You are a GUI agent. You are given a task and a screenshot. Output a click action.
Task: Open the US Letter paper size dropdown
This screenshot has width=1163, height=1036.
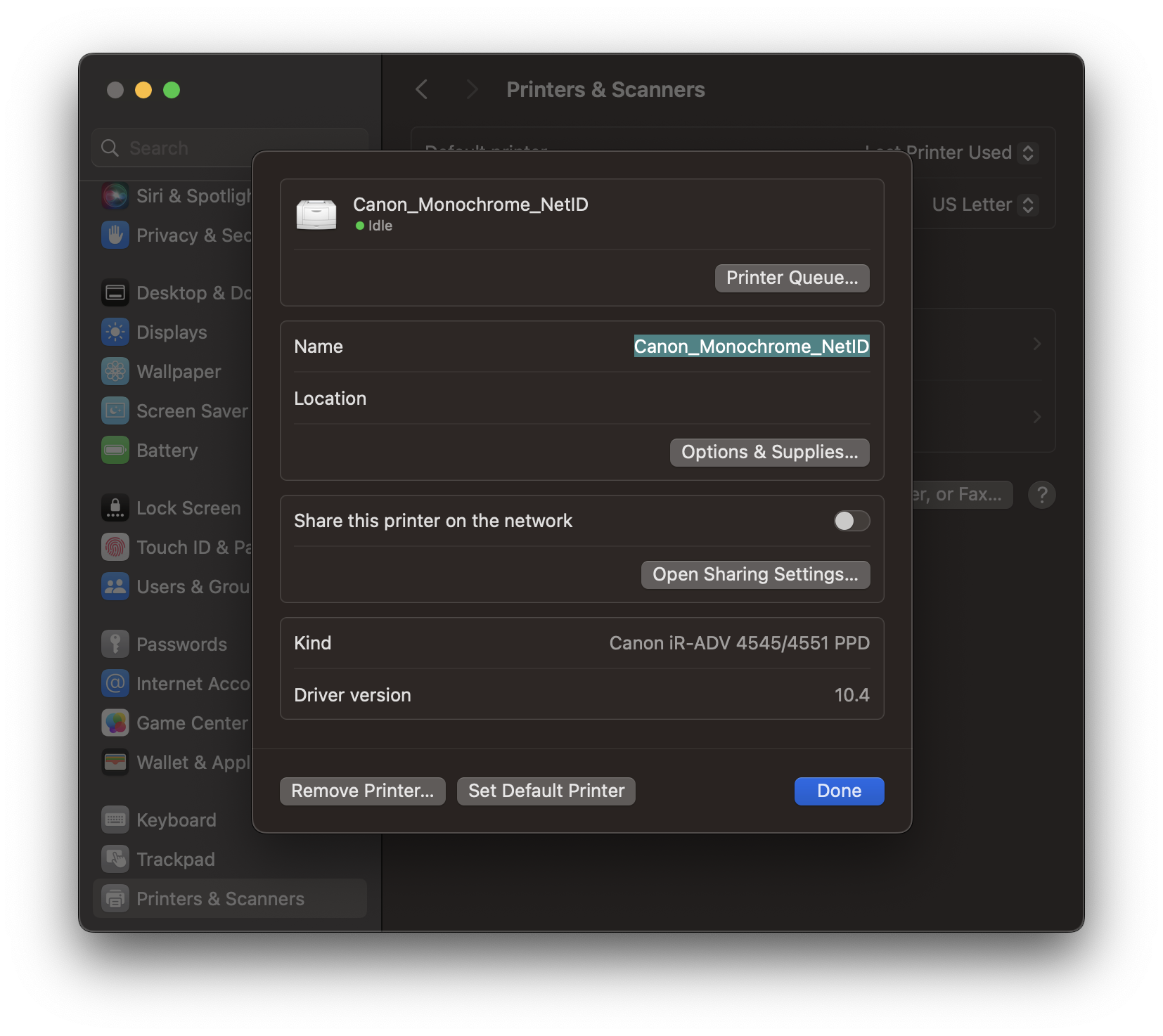[983, 205]
